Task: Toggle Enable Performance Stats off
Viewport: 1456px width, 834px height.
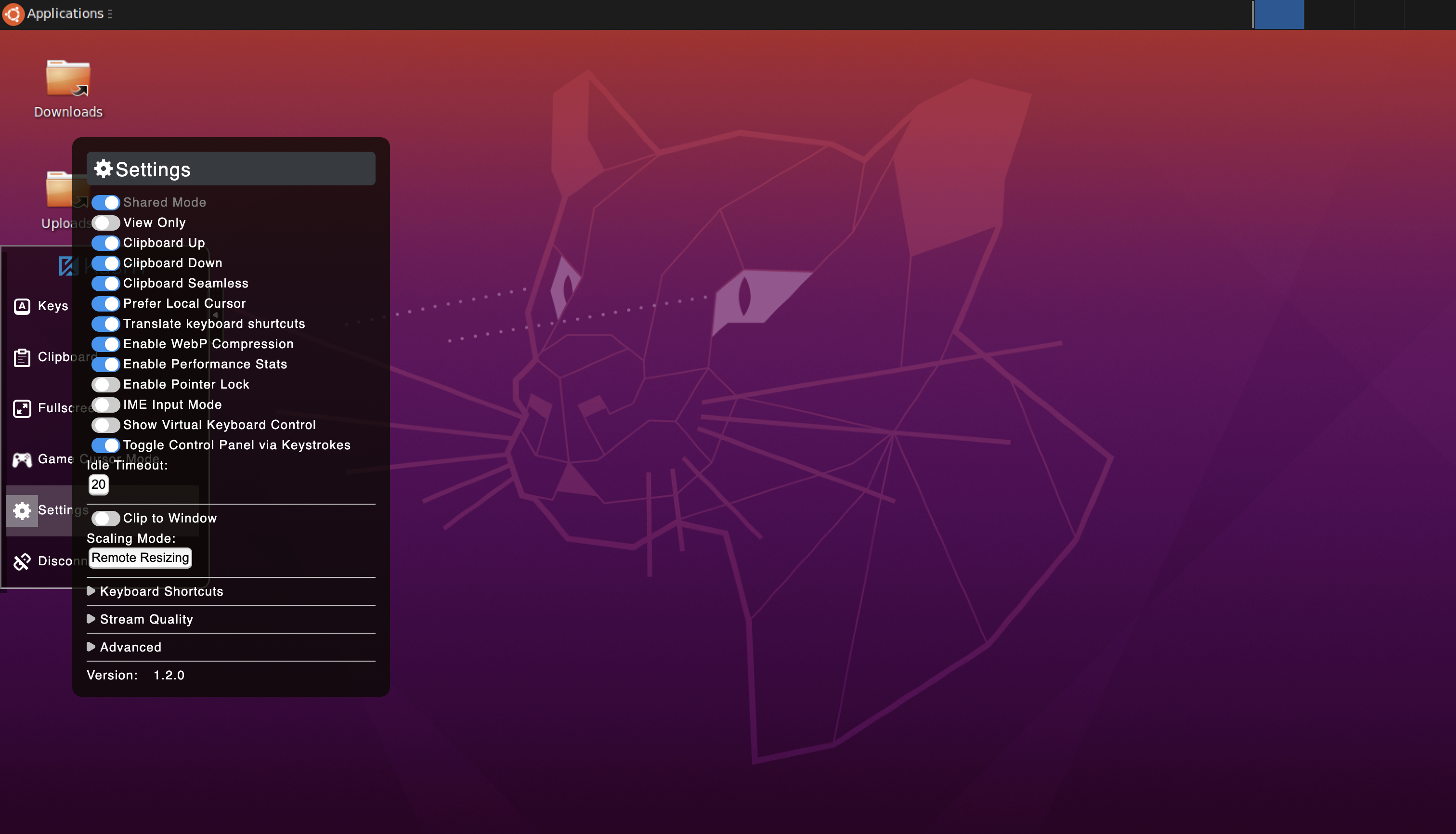Action: [105, 365]
